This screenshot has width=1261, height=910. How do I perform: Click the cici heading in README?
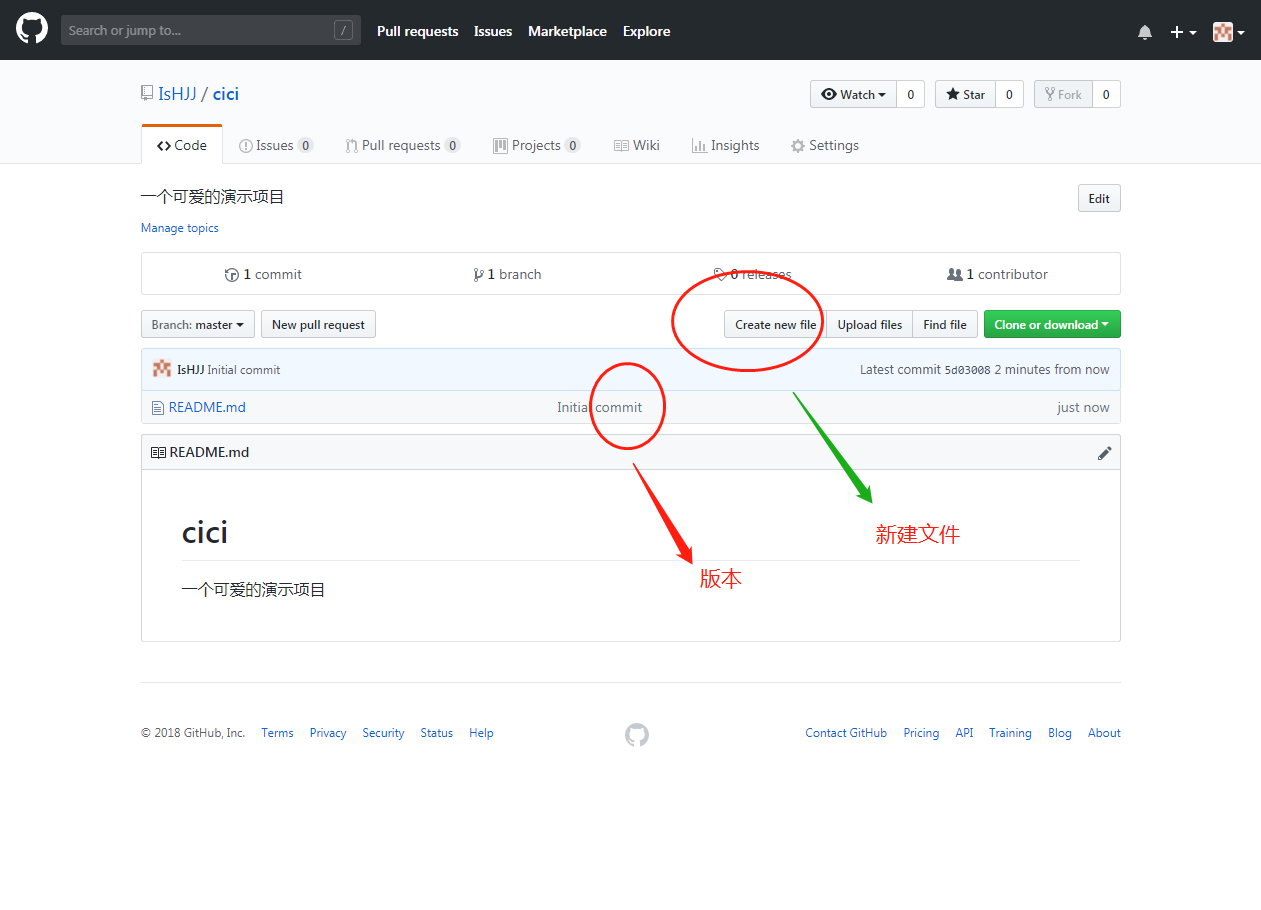205,532
